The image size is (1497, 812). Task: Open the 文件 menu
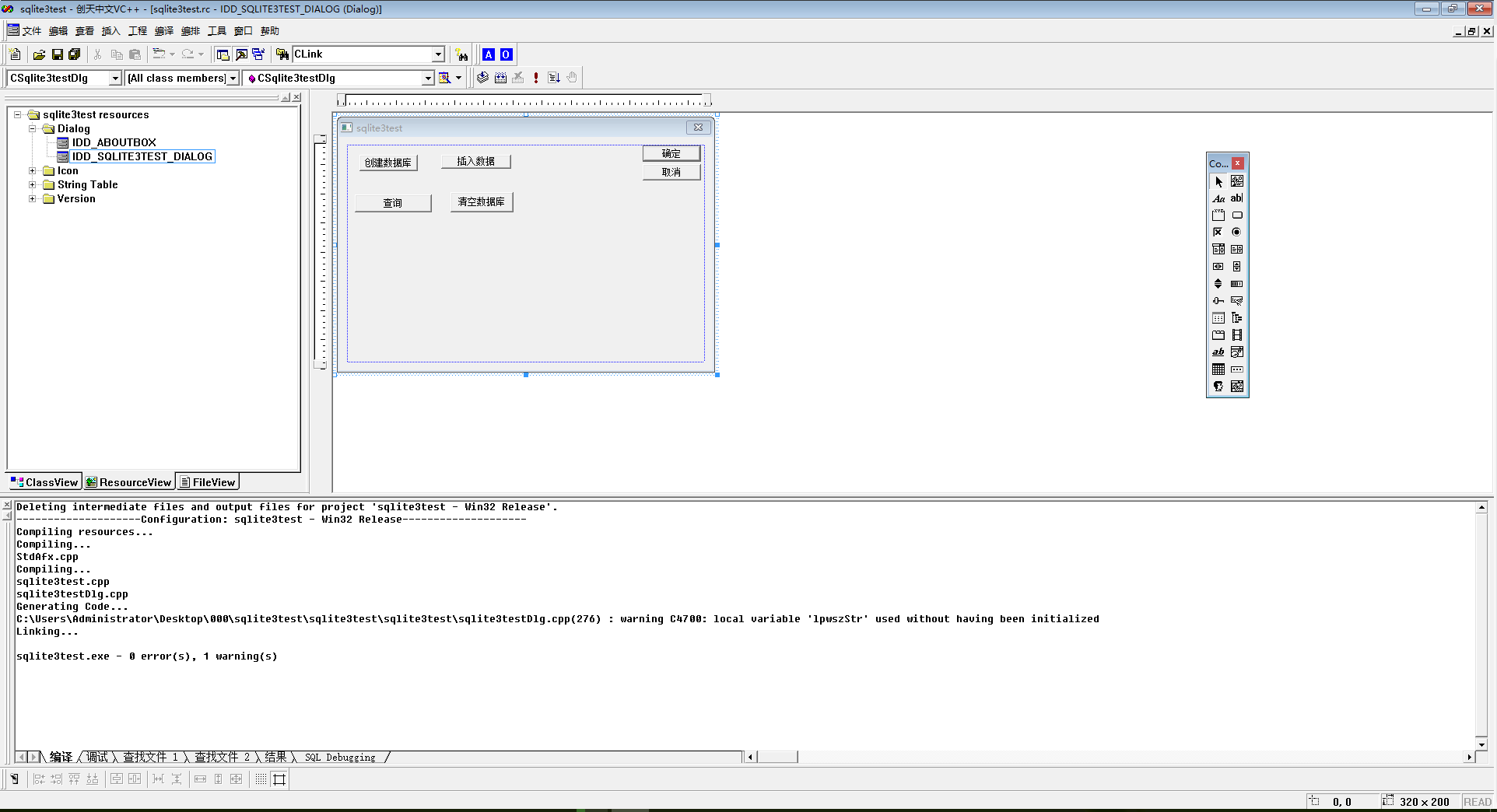pos(31,31)
